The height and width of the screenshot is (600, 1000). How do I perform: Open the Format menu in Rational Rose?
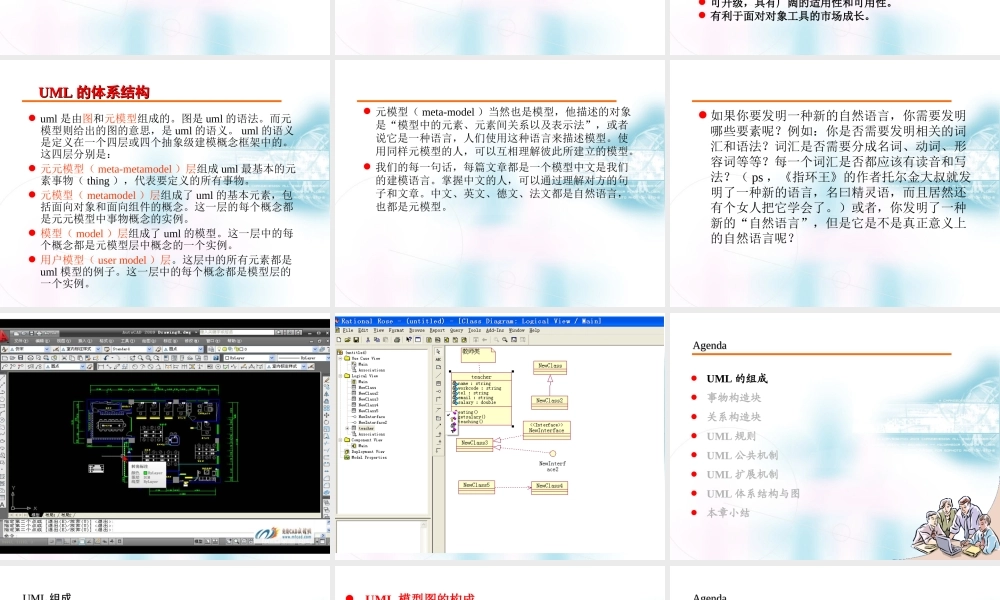click(x=396, y=330)
